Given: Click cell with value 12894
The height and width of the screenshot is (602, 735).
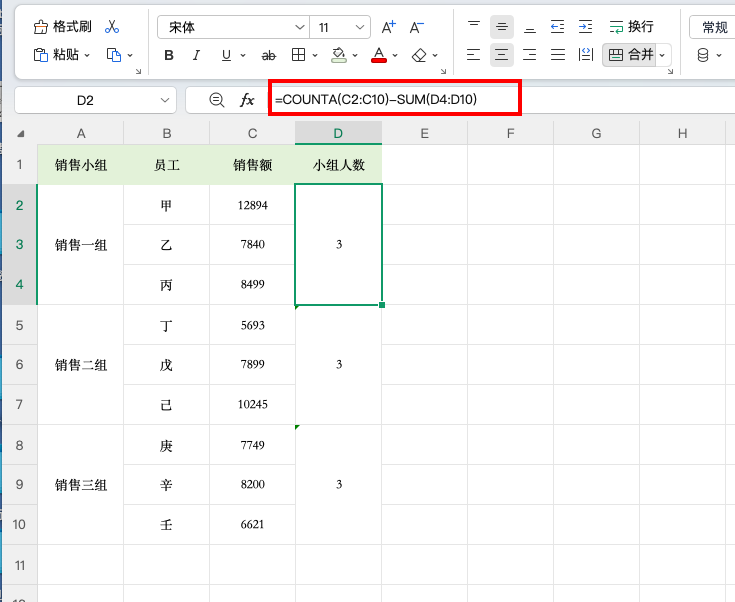Looking at the screenshot, I should pyautogui.click(x=253, y=205).
